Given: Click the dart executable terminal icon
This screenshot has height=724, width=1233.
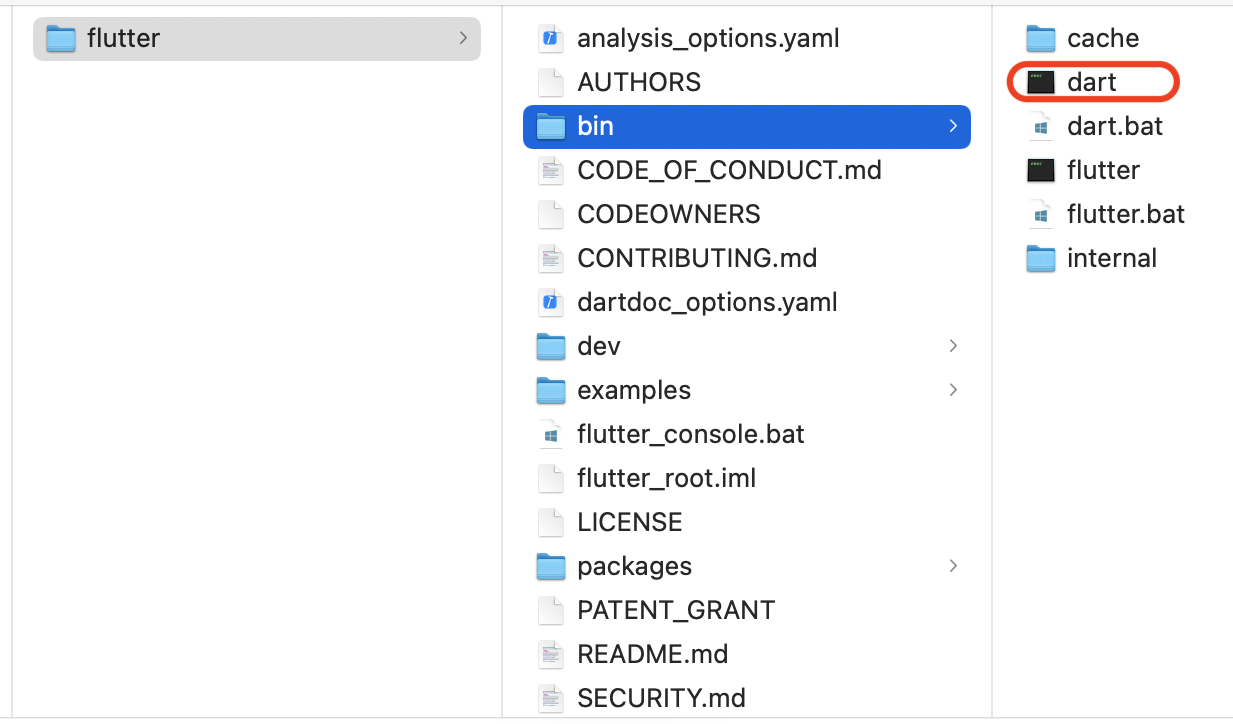Looking at the screenshot, I should [x=1041, y=82].
